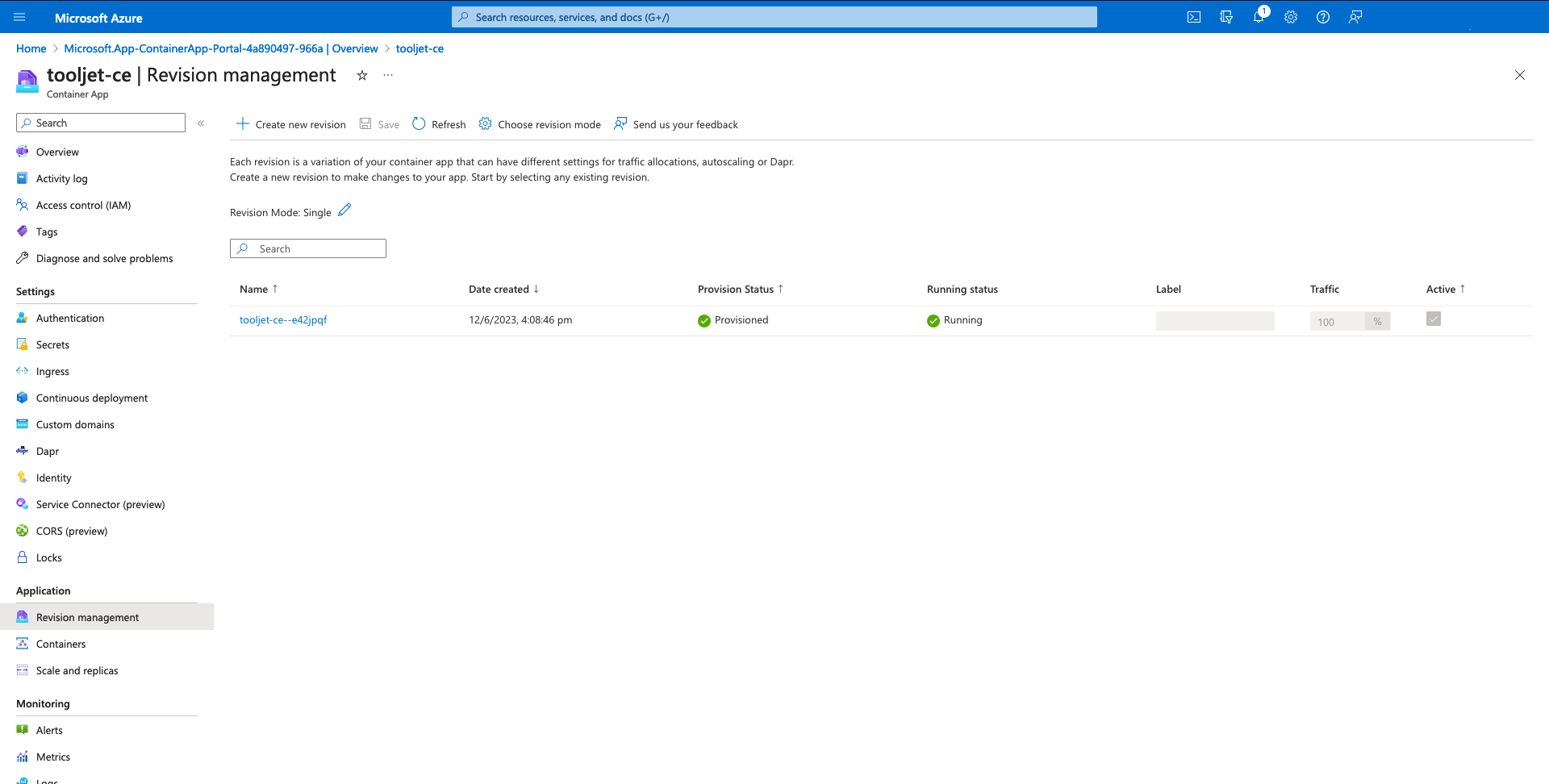
Task: Open the Azure portal hamburger menu
Action: [20, 17]
